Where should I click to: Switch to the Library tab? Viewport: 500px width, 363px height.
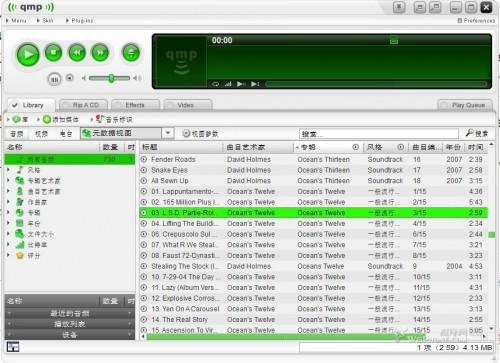point(31,105)
